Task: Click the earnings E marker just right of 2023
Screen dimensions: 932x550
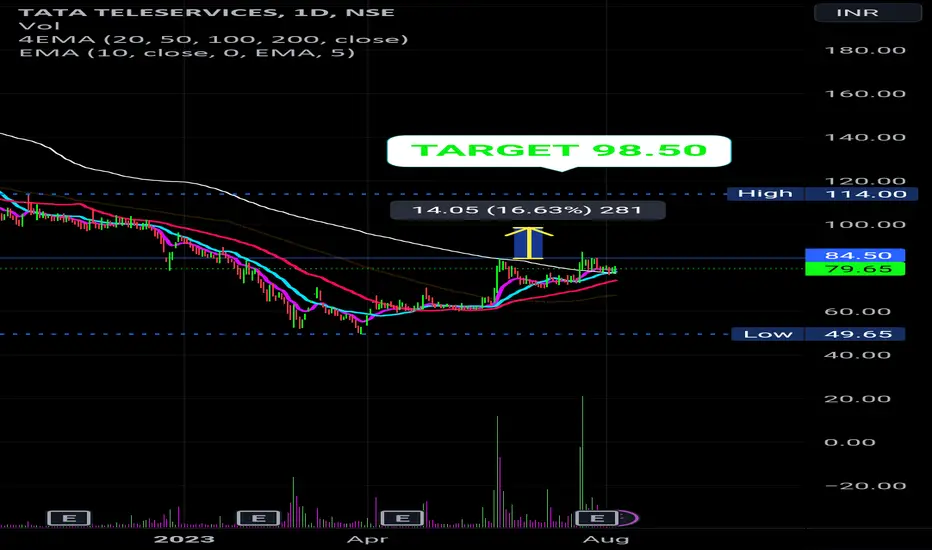Action: point(259,518)
